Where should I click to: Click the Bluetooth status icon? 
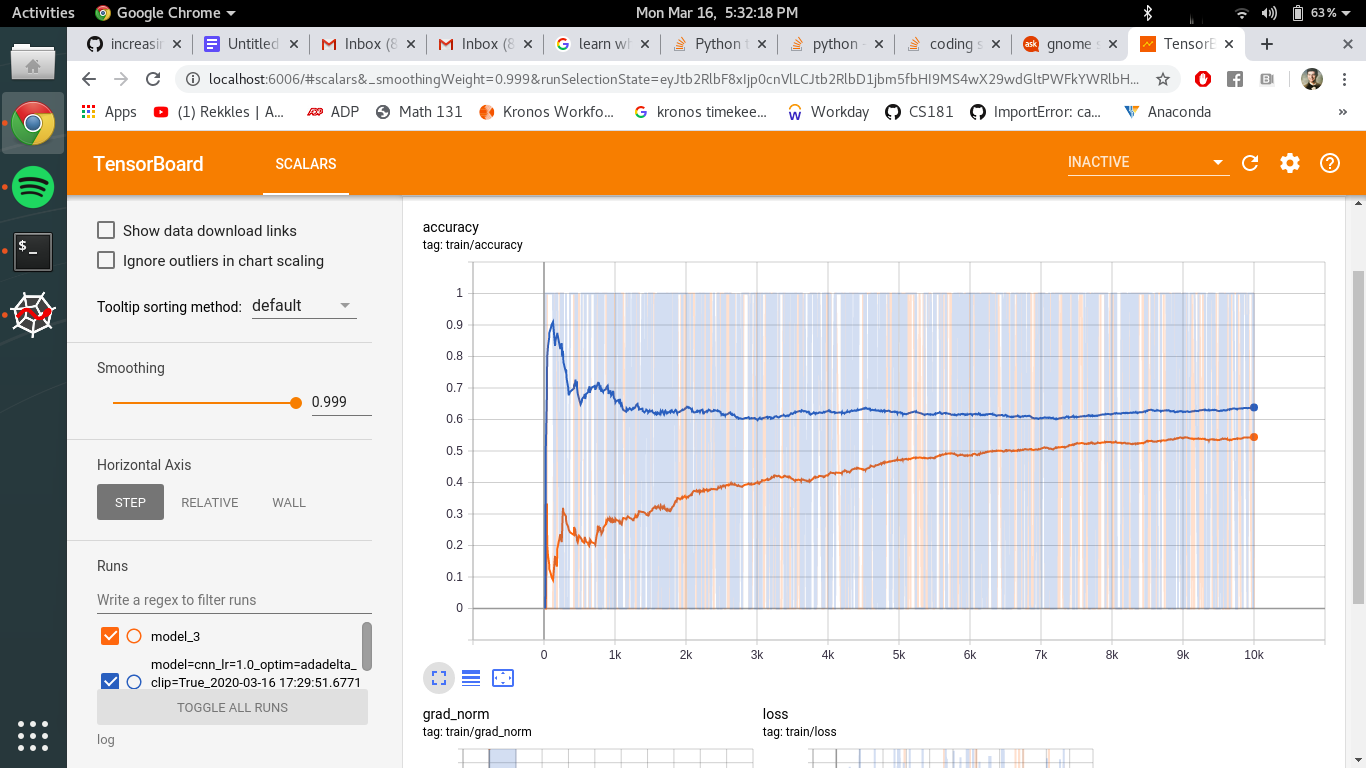pyautogui.click(x=1148, y=13)
